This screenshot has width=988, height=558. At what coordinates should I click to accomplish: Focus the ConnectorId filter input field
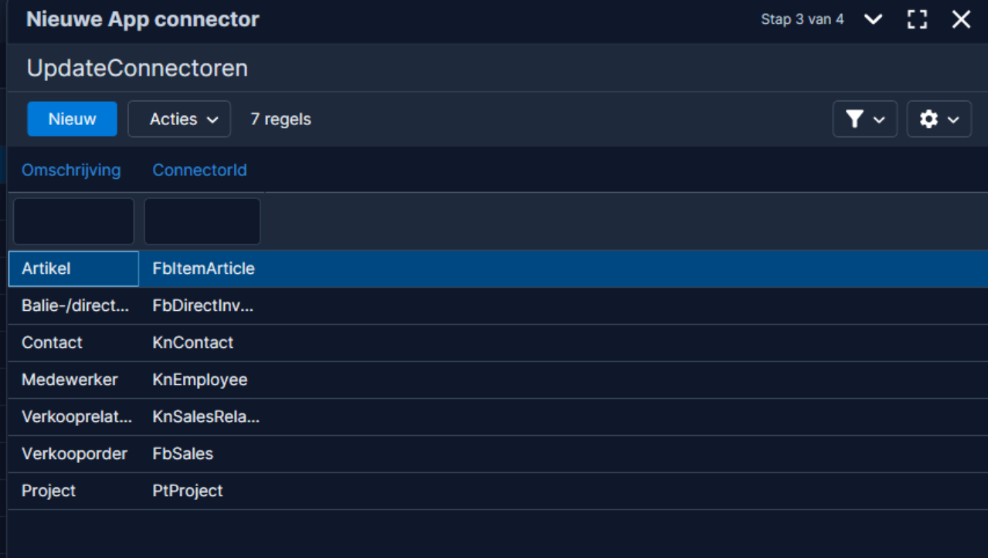[202, 221]
